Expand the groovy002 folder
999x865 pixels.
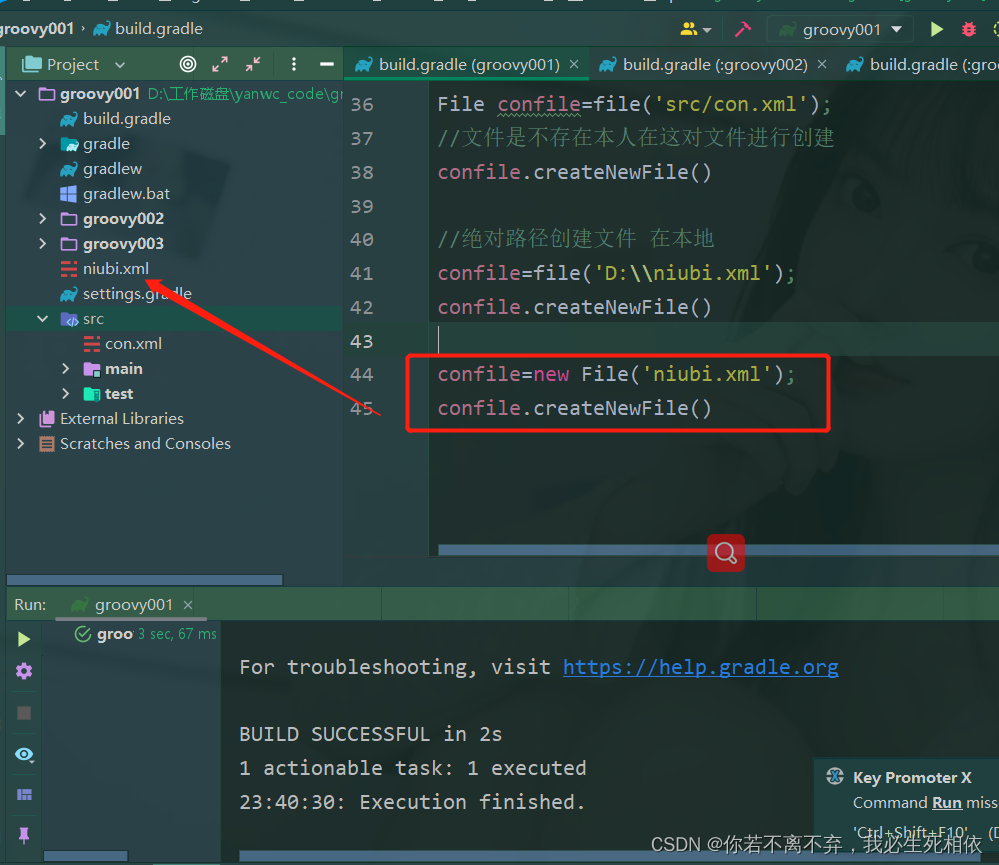42,218
